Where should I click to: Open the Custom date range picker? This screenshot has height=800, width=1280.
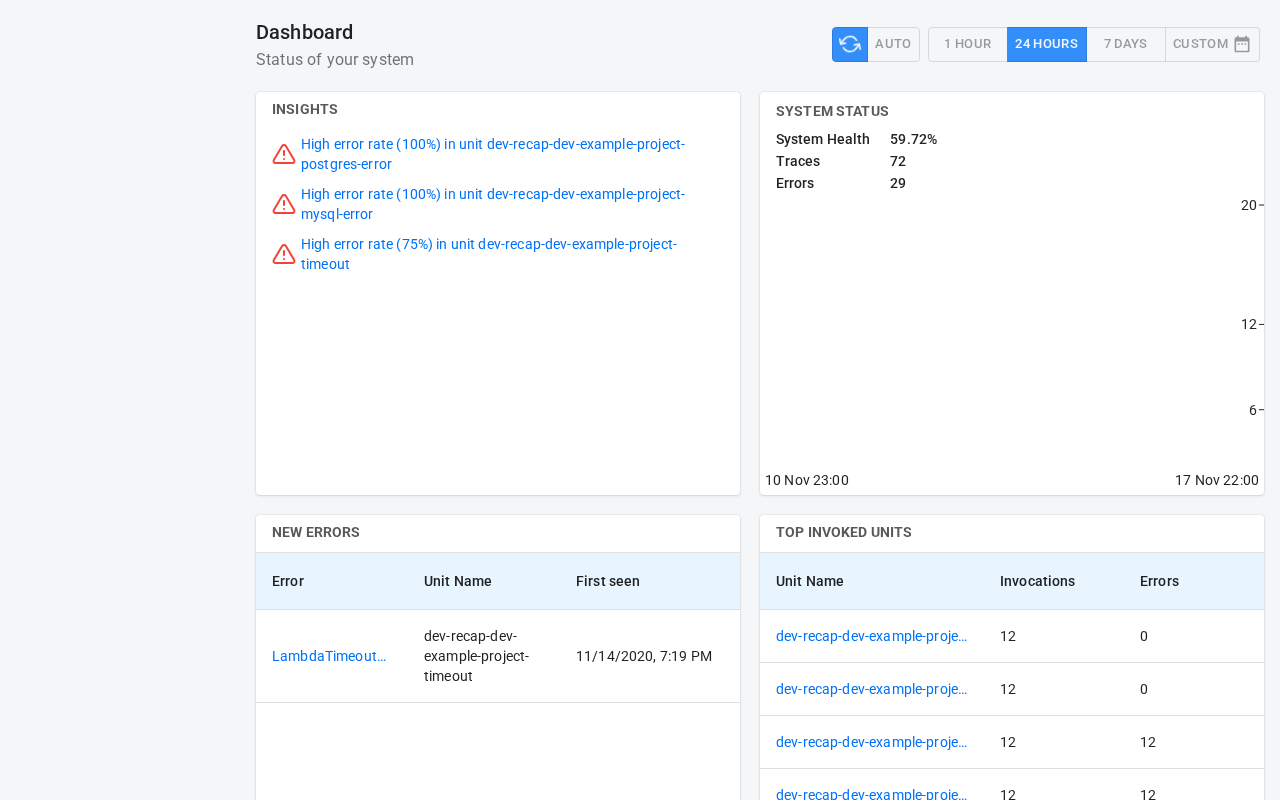[x=1201, y=44]
